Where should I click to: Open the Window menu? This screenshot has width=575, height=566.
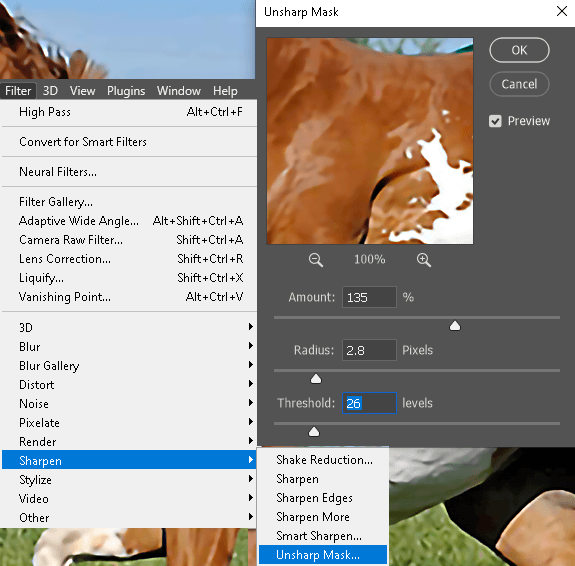pyautogui.click(x=179, y=91)
